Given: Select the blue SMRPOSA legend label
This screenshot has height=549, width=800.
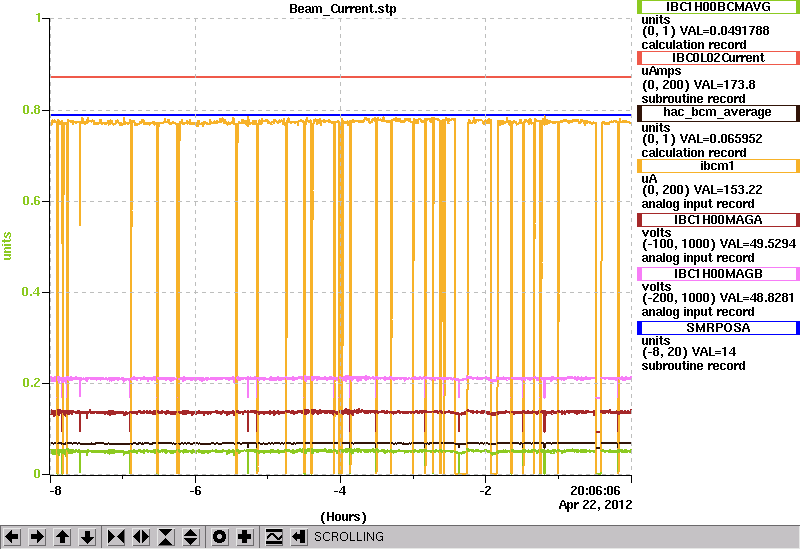Looking at the screenshot, I should [x=718, y=328].
